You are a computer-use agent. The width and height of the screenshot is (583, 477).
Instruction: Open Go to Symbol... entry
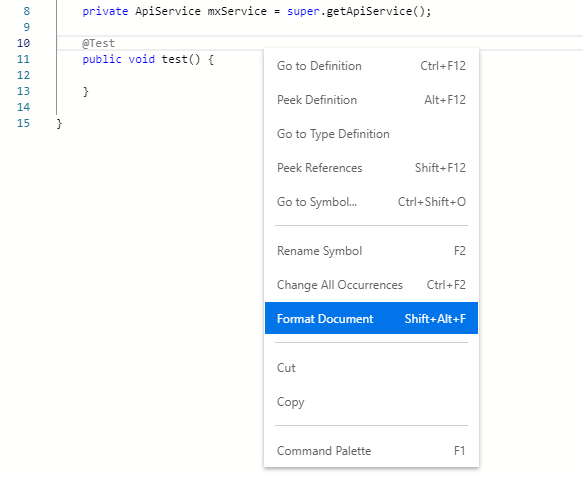click(x=371, y=202)
